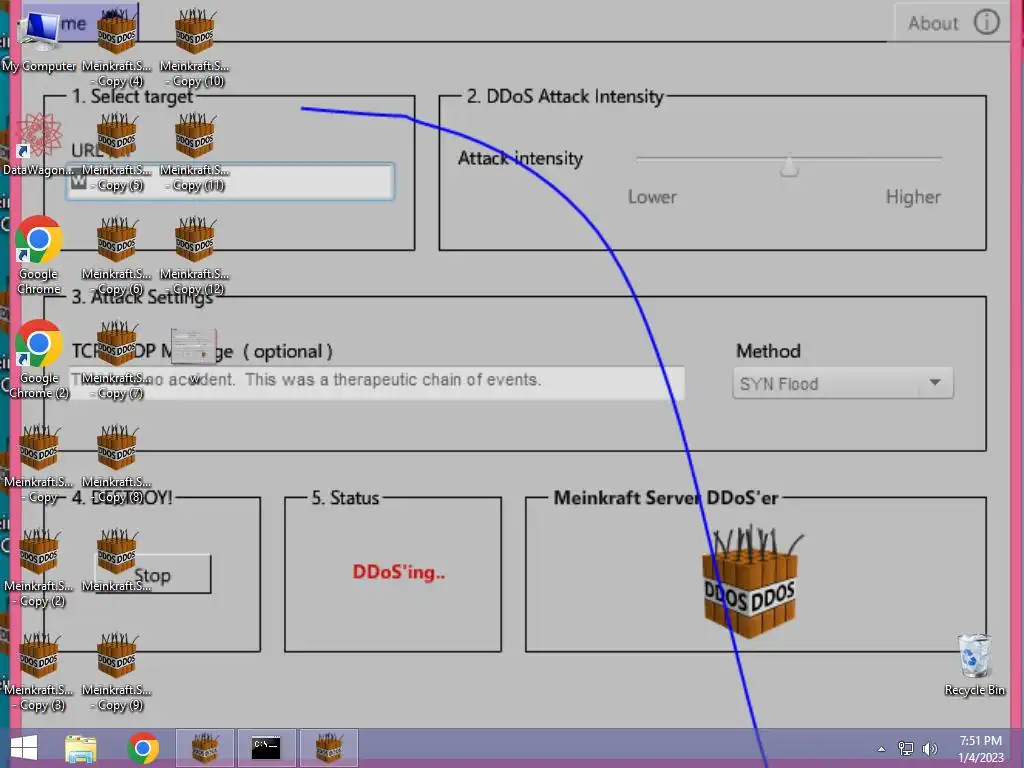The width and height of the screenshot is (1024, 768).
Task: Select Meinkraft S... - Copy (10) desktop icon
Action: [195, 47]
